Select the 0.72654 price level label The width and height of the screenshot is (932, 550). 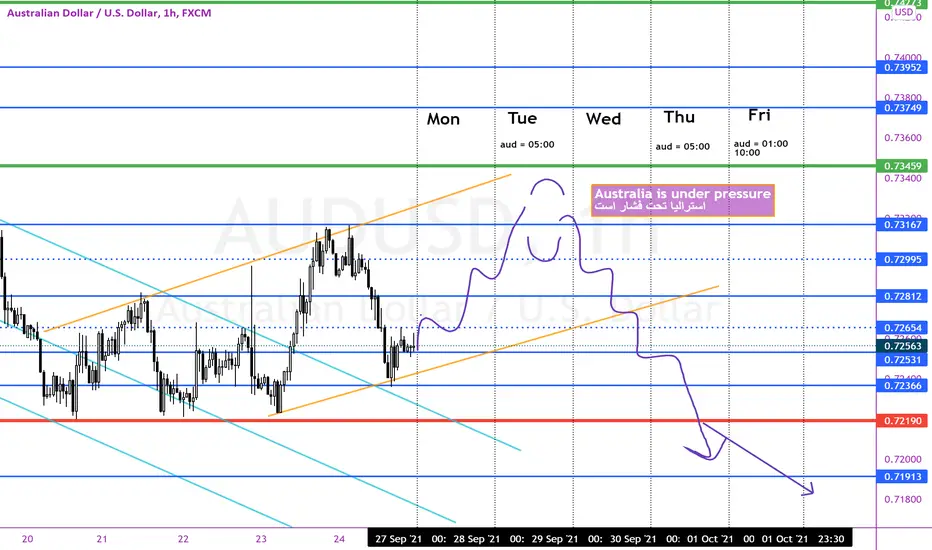pos(902,328)
